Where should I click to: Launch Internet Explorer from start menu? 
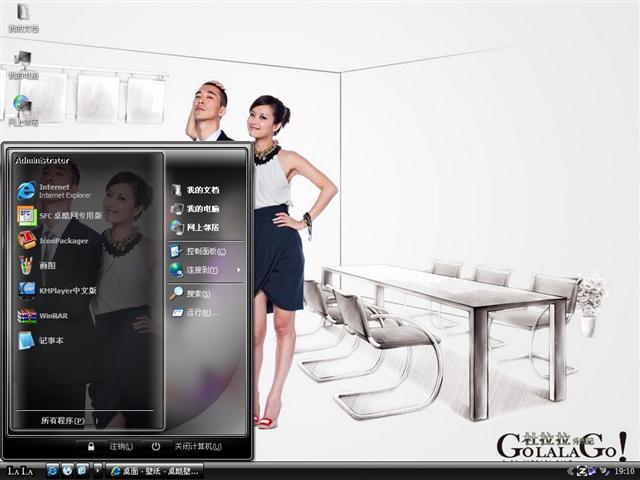pyautogui.click(x=55, y=191)
